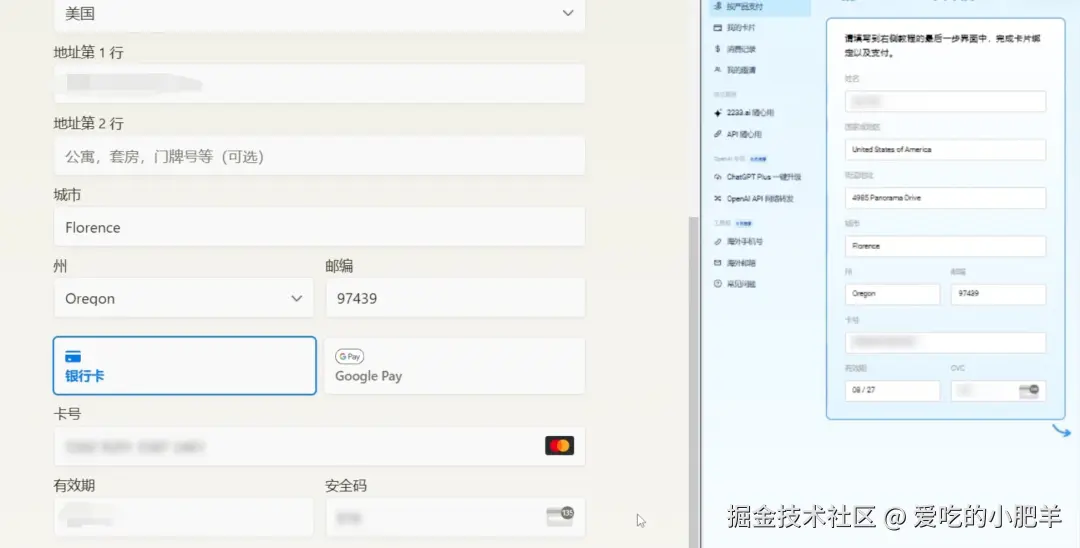Click the 地址第 1 行 address field
This screenshot has width=1080, height=548.
click(319, 84)
